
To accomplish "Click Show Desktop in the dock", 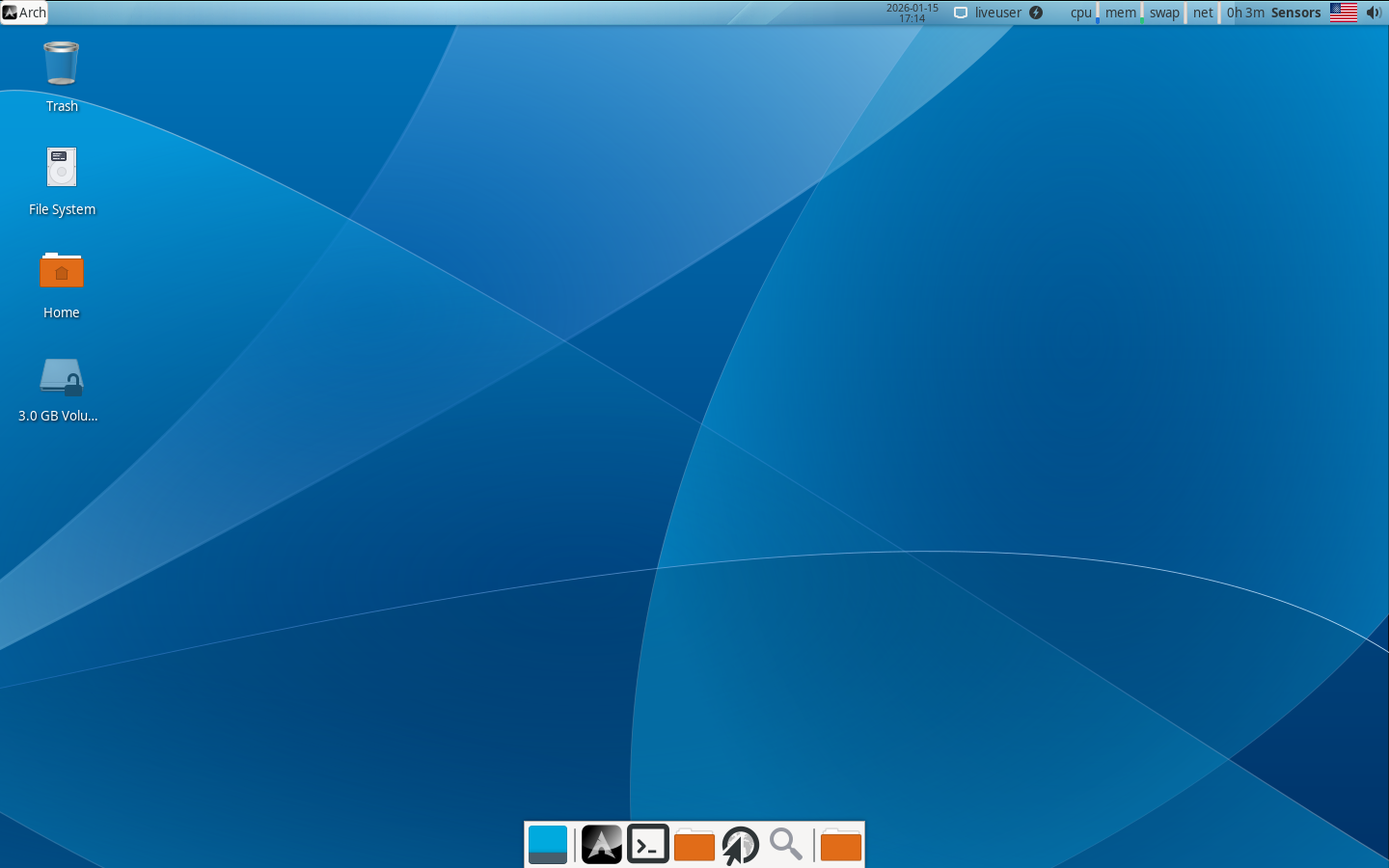I will (548, 845).
